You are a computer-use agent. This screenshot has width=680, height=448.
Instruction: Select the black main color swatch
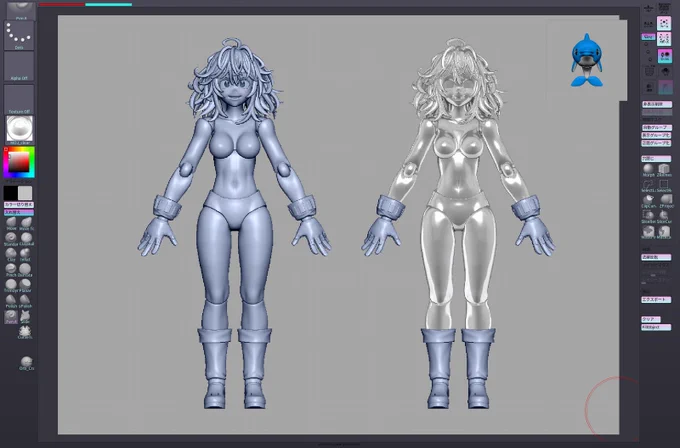coord(11,193)
